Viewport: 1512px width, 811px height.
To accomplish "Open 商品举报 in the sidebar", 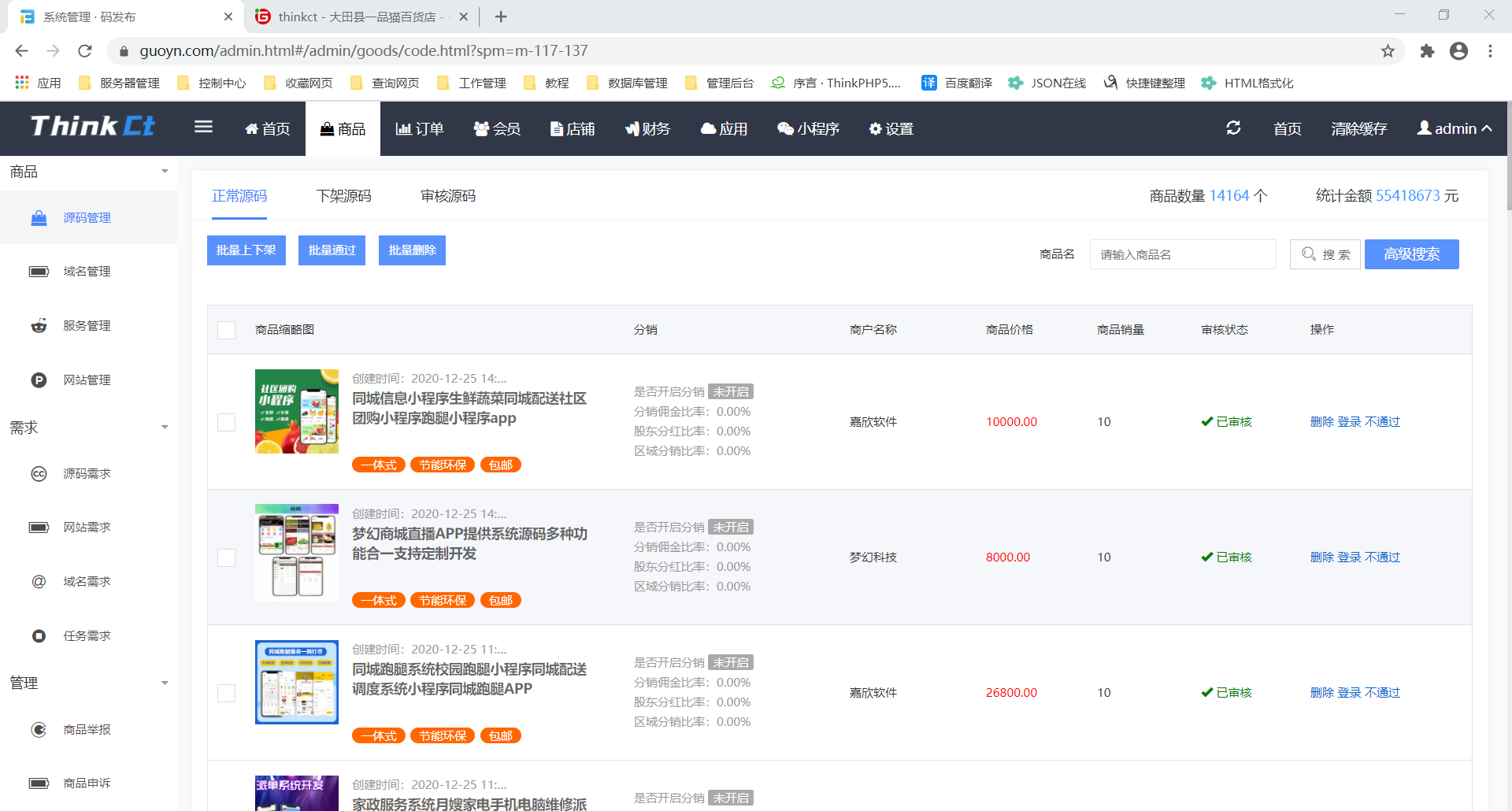I will (x=87, y=730).
